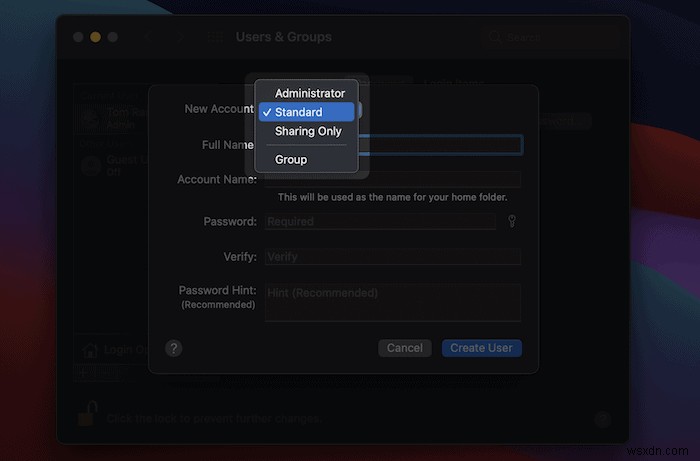
Task: Select the Guest User account in sidebar
Action: [114, 166]
